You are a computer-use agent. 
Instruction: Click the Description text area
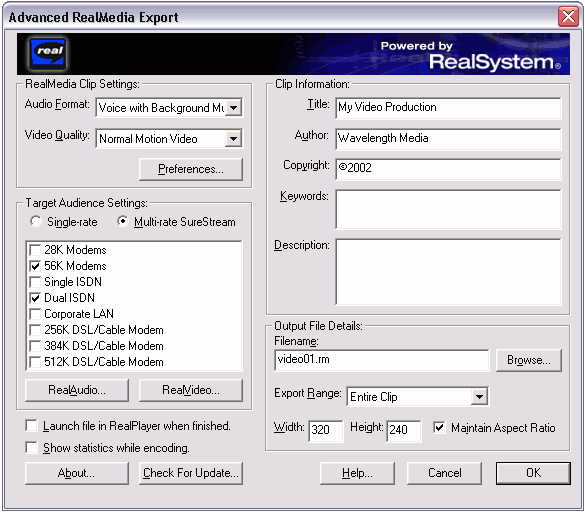448,272
